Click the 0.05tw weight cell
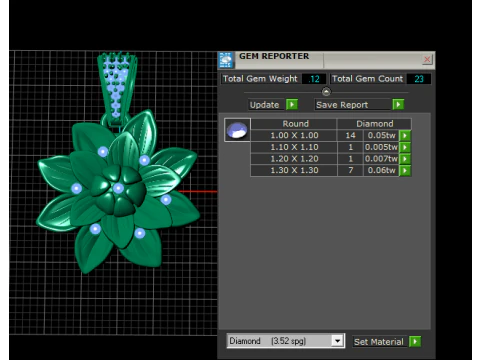Image resolution: width=480 pixels, height=360 pixels. point(381,136)
